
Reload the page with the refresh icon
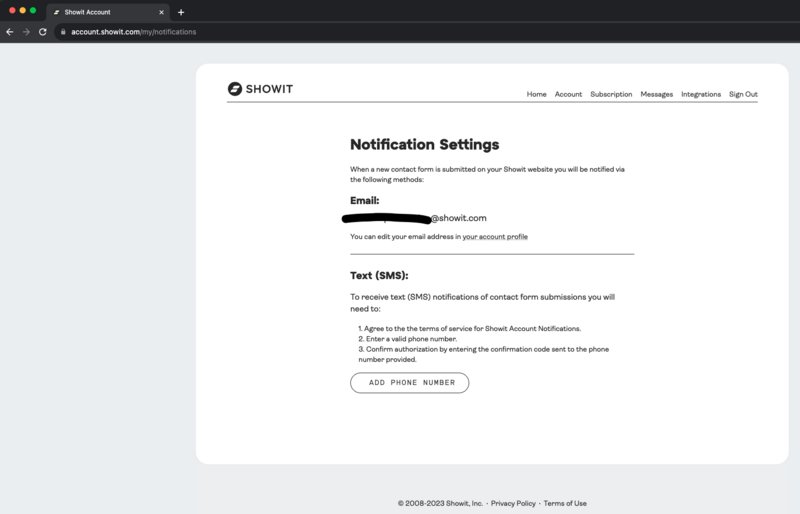[43, 32]
